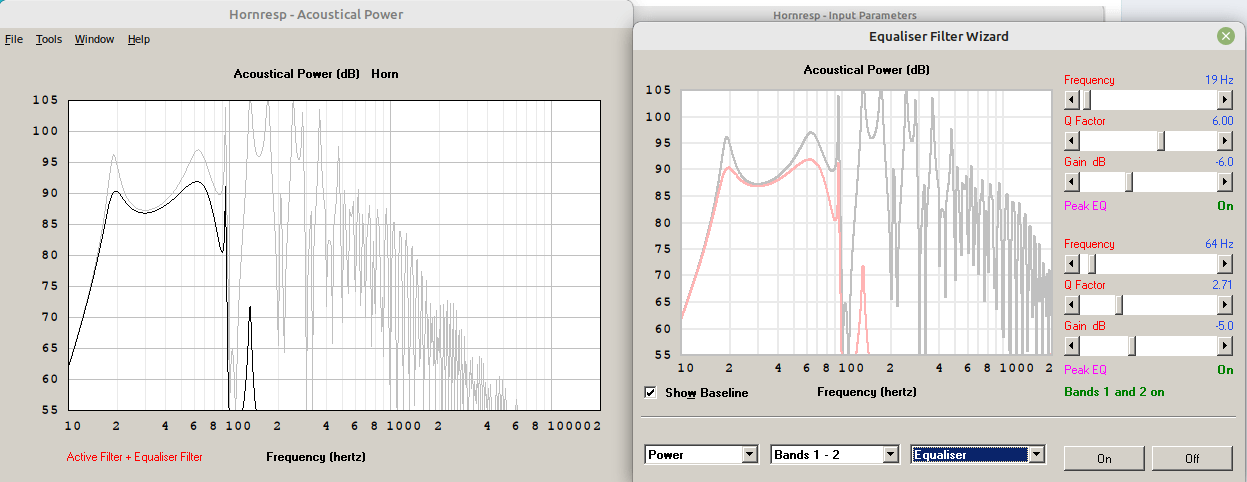Increase band 1 Frequency using right arrow

pyautogui.click(x=1224, y=100)
